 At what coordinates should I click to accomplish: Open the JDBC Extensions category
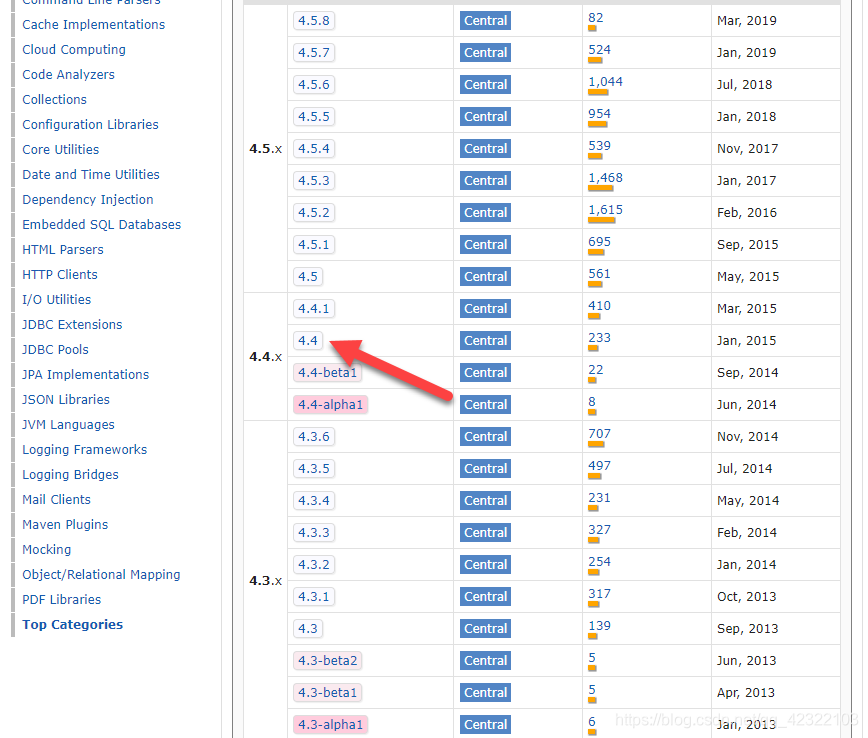72,324
